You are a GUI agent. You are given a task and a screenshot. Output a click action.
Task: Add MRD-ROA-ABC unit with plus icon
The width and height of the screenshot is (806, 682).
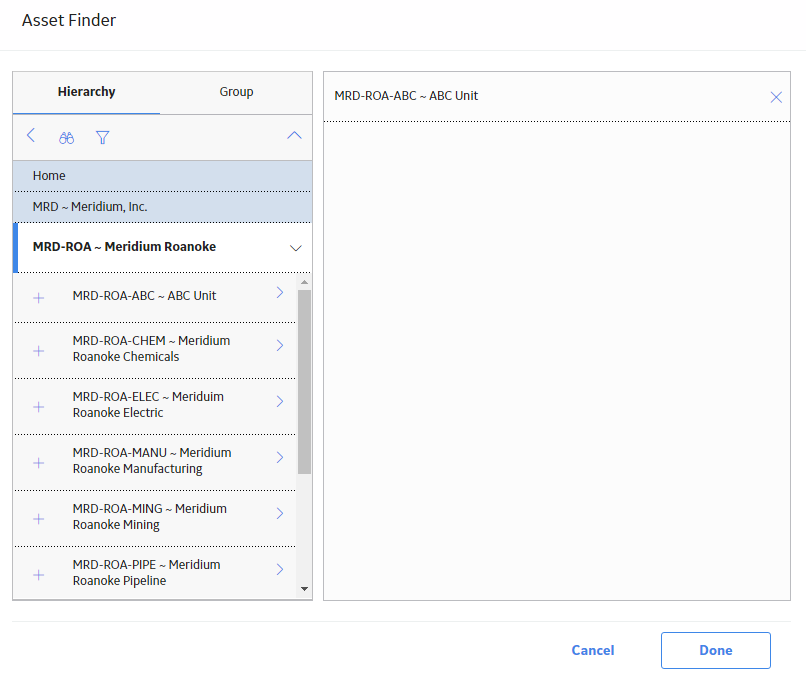pyautogui.click(x=39, y=298)
